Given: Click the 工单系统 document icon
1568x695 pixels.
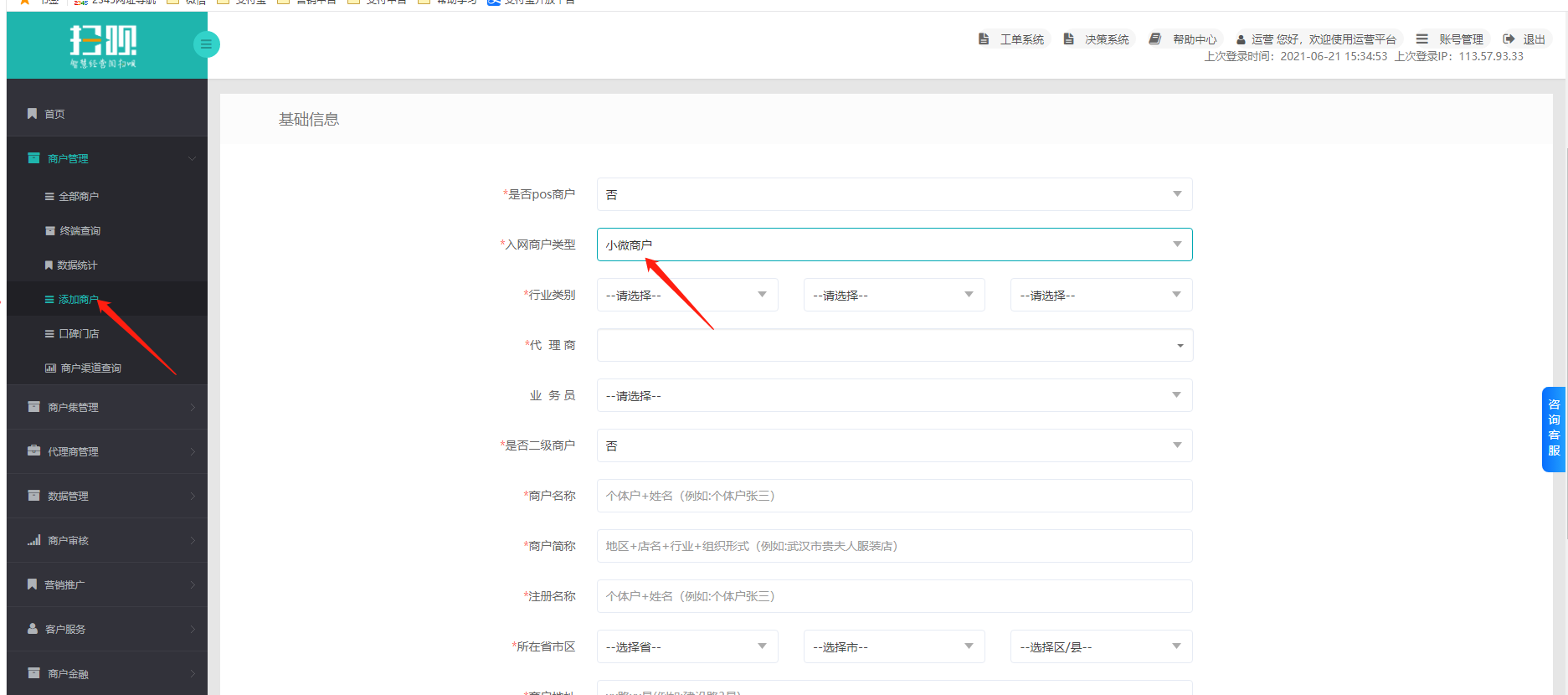Looking at the screenshot, I should (984, 39).
